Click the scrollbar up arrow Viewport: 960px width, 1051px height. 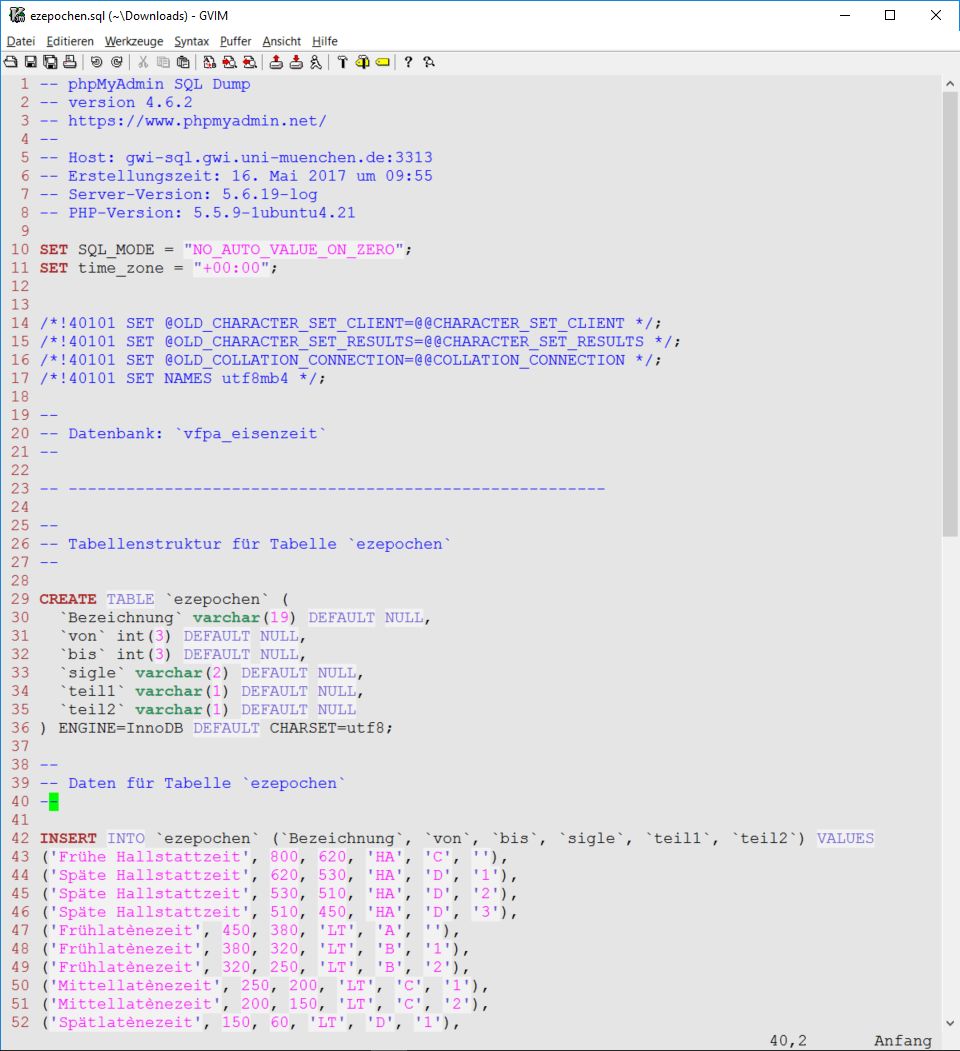(x=950, y=84)
